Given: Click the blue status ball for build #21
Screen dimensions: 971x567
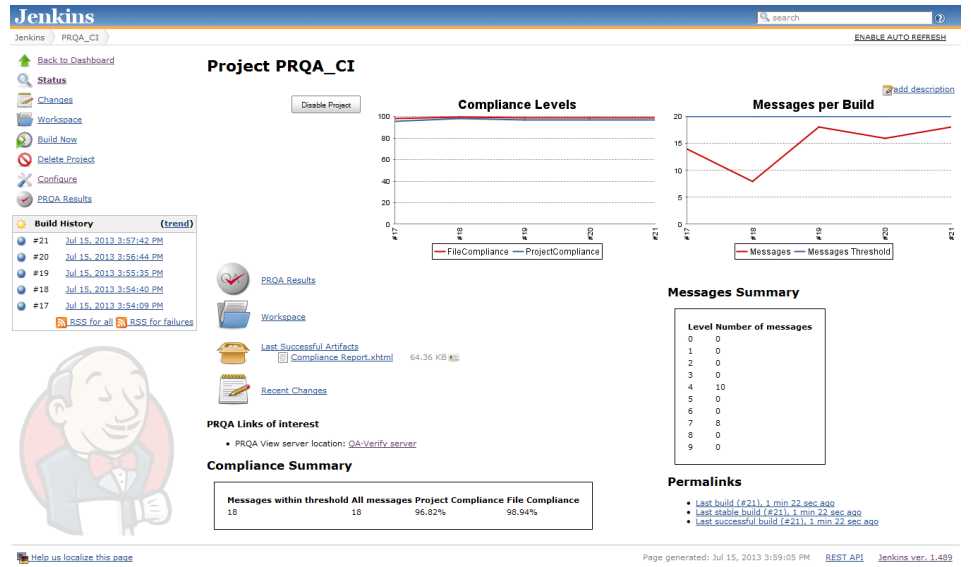Looking at the screenshot, I should click(21, 241).
